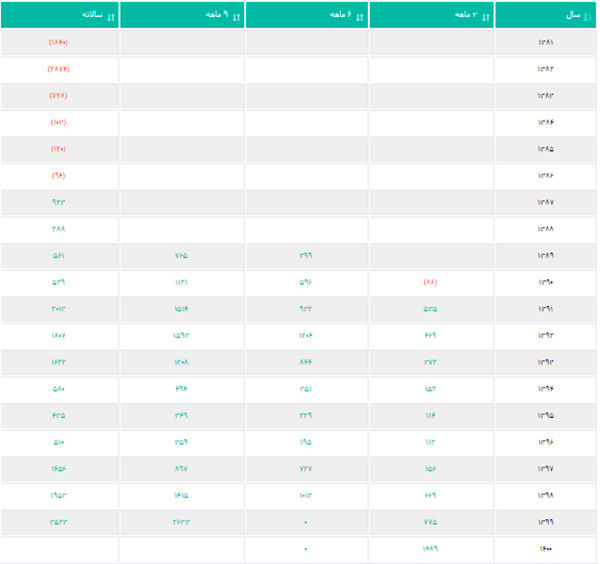Click the annual value in the ۱۳۸۷ row

59,202
